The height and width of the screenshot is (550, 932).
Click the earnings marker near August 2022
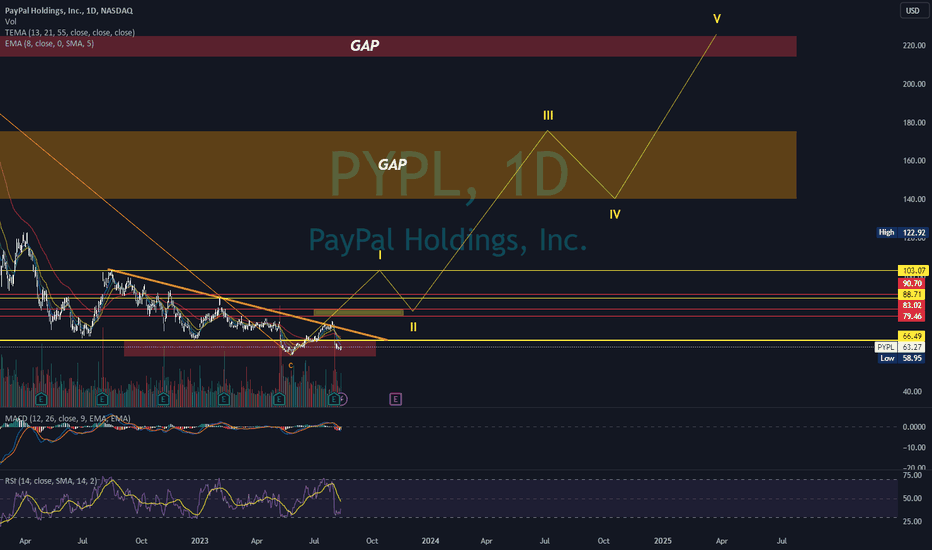[102, 399]
